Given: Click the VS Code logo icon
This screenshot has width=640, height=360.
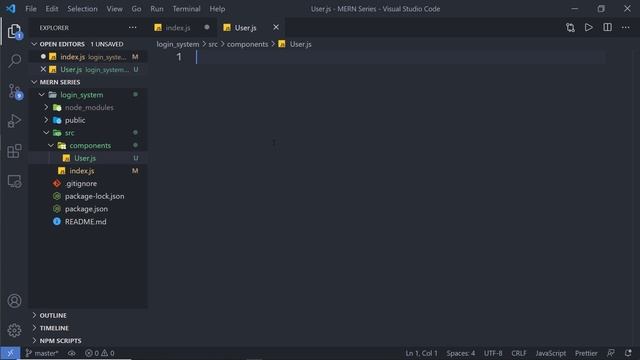Looking at the screenshot, I should (11, 9).
